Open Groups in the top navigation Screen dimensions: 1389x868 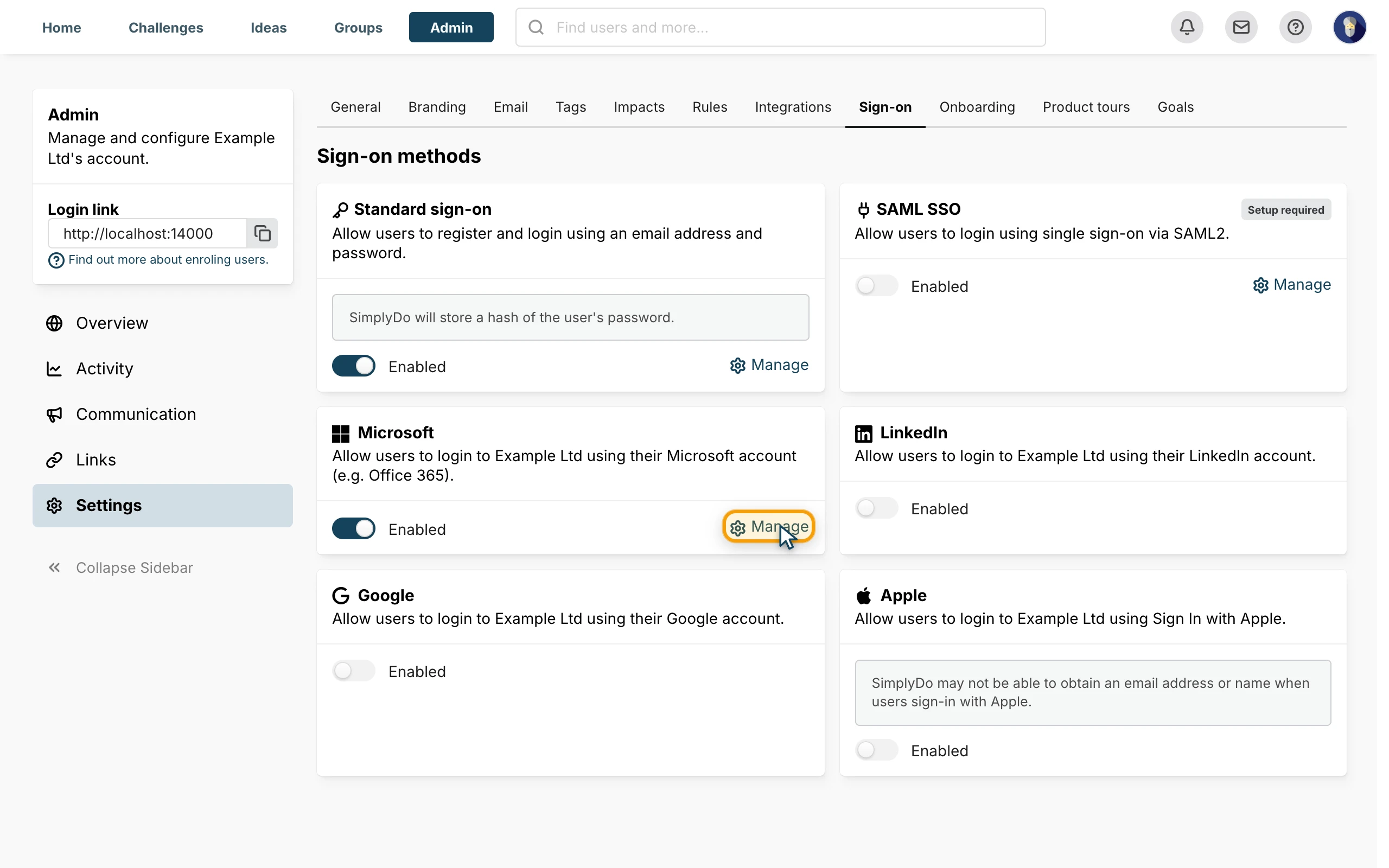pyautogui.click(x=358, y=27)
